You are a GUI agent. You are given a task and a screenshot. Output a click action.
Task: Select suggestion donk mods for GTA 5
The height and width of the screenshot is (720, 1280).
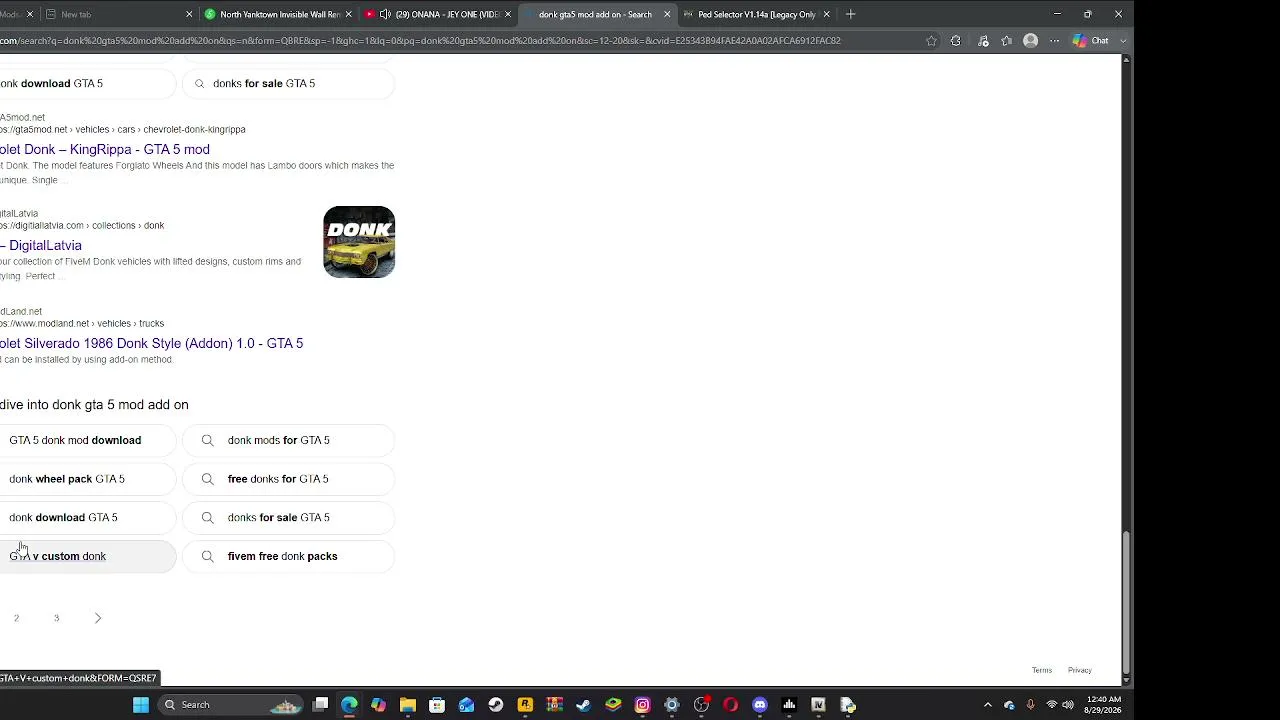tap(288, 440)
